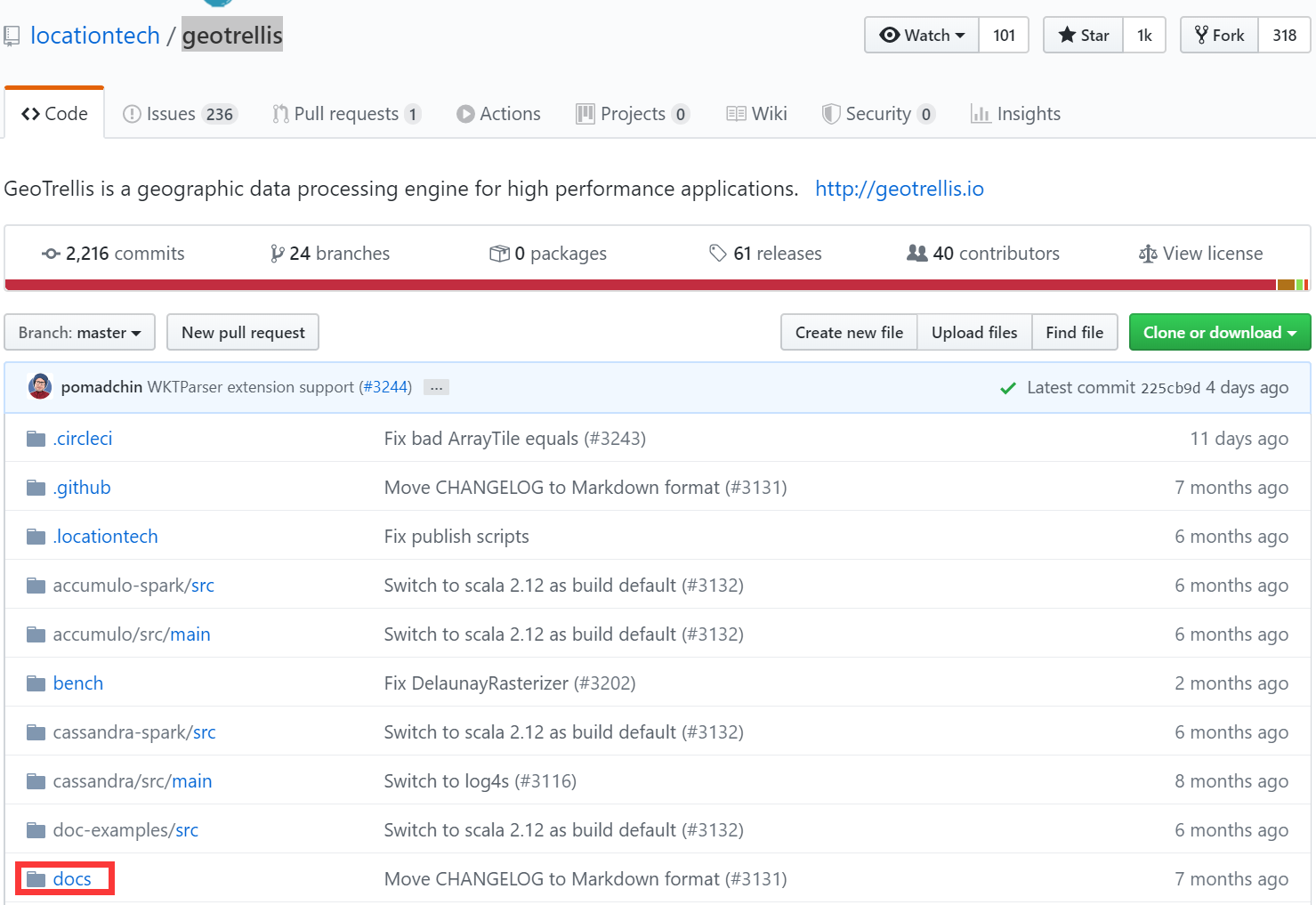1316x905 pixels.
Task: Click the docs folder icon
Action: 36,879
